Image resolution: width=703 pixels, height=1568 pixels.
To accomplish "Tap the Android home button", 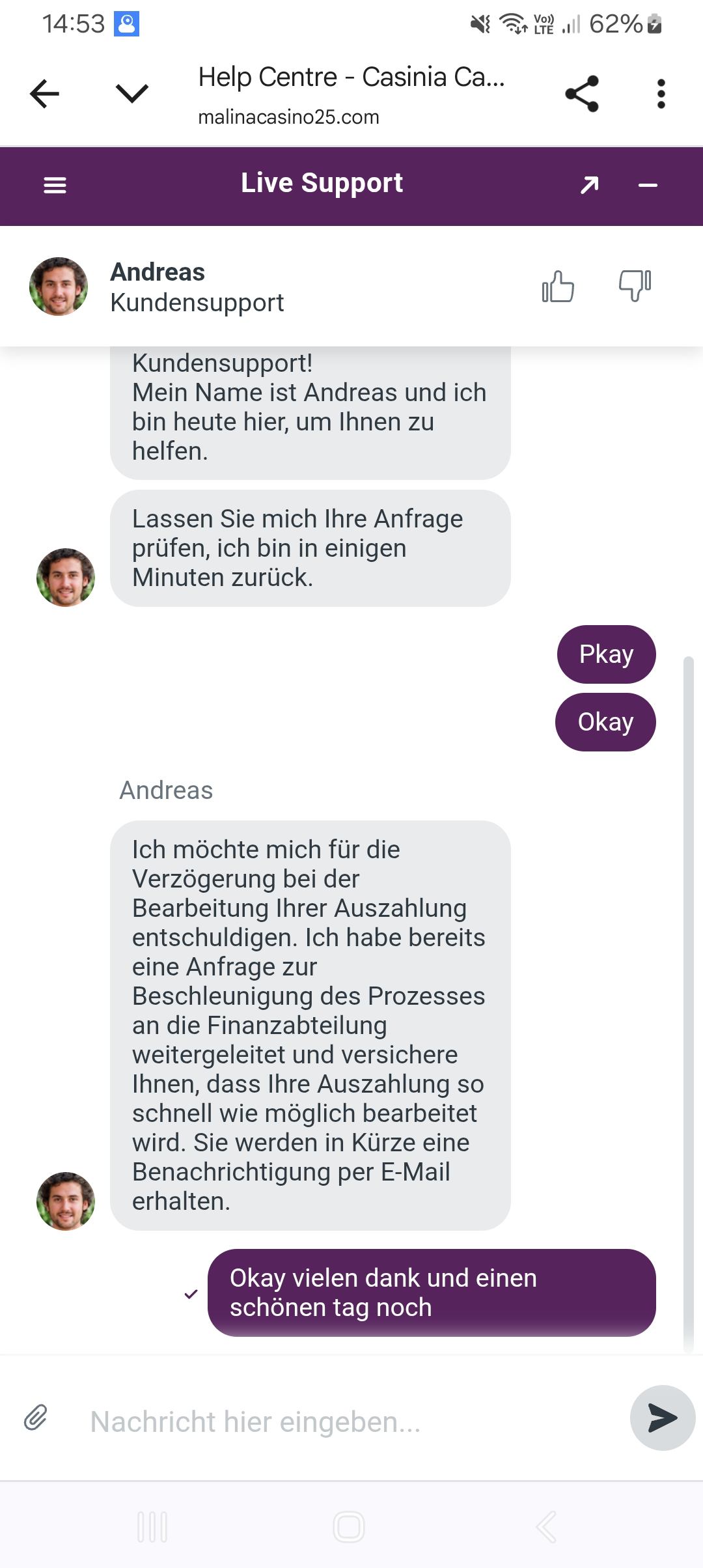I will point(349,1527).
